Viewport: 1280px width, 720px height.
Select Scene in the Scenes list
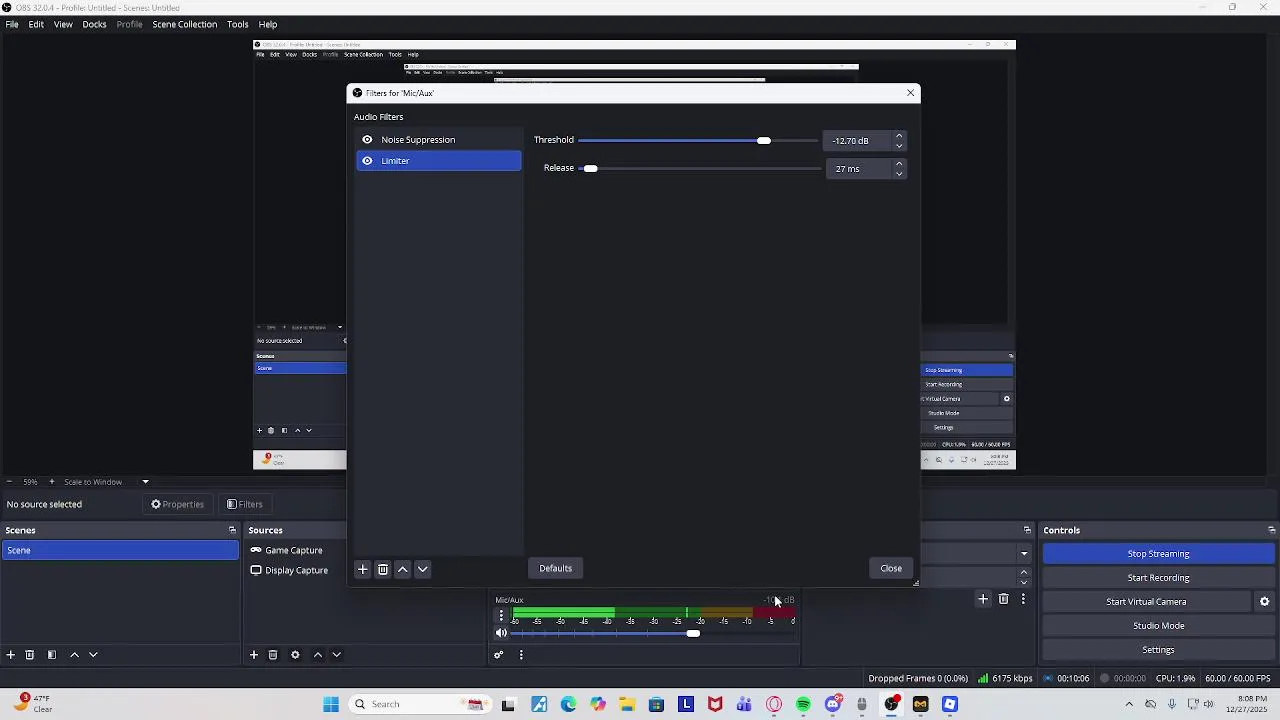(120, 550)
